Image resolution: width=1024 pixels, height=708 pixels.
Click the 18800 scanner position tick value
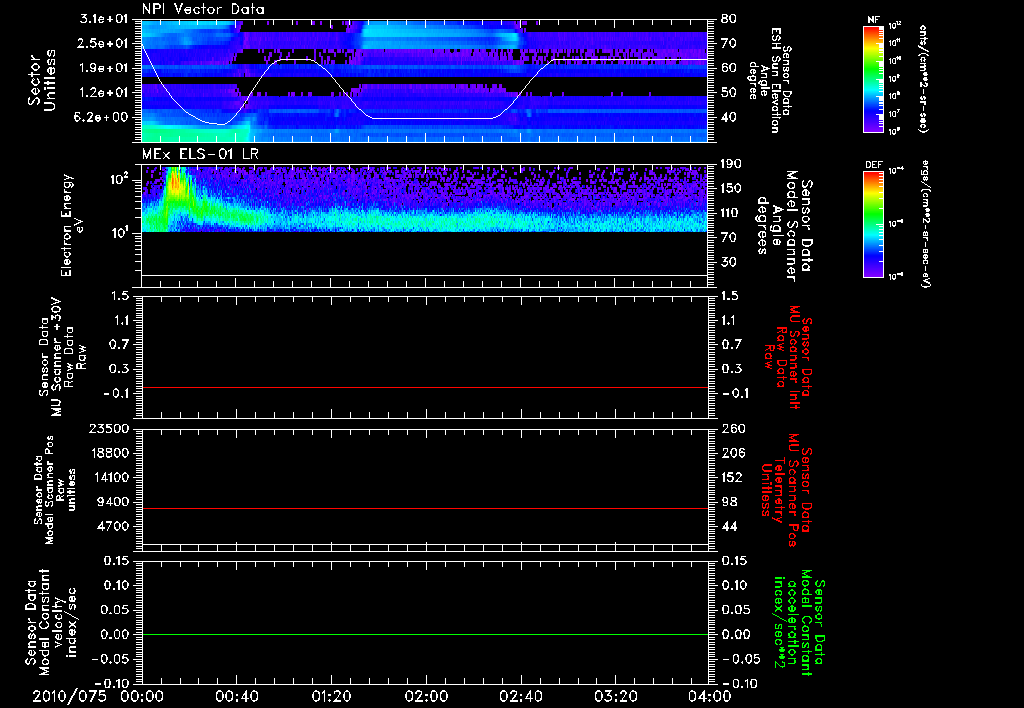[108, 453]
